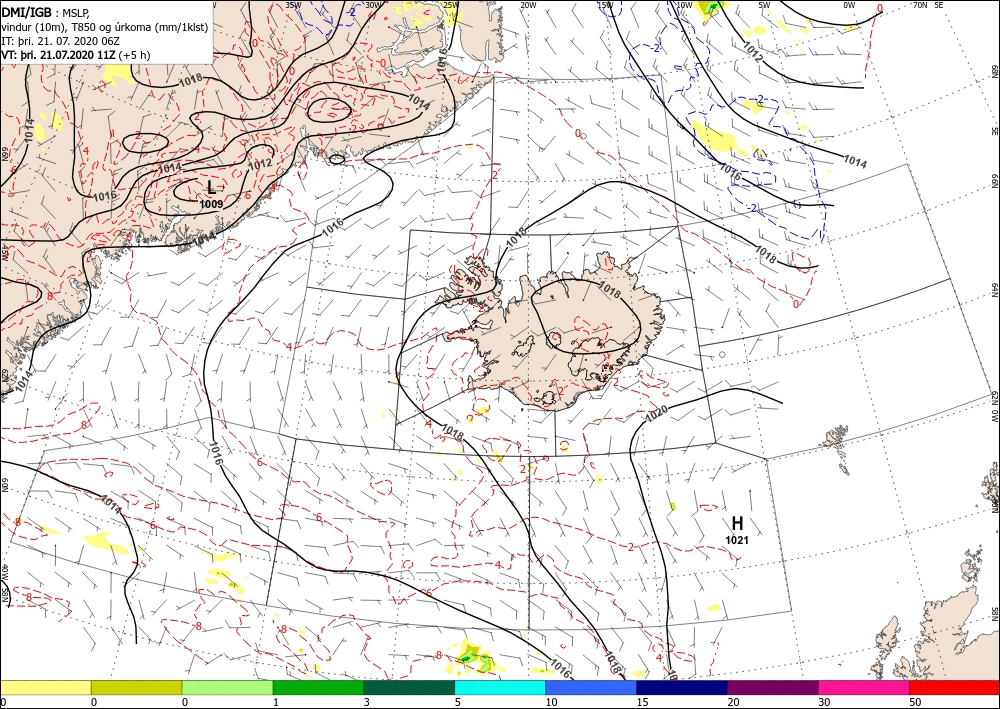Click the '1' value under the color bar

[x=276, y=702]
